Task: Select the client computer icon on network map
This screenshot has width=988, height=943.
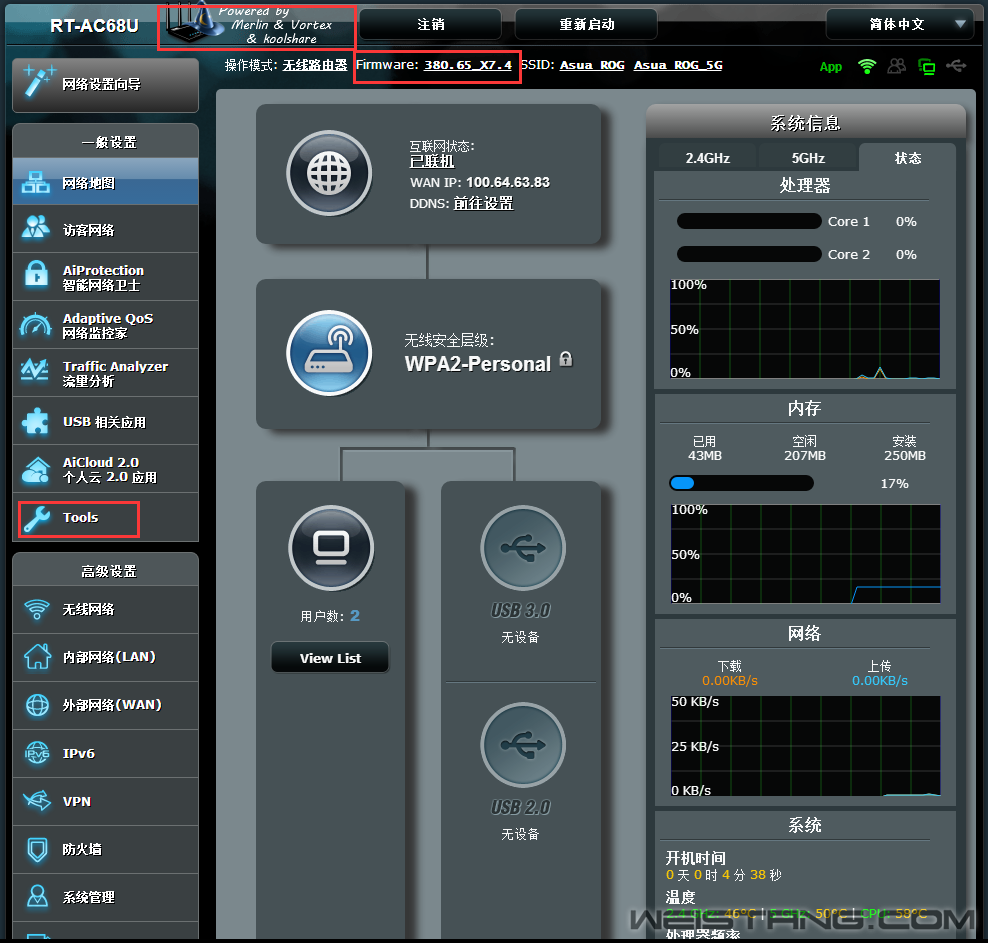Action: 331,548
